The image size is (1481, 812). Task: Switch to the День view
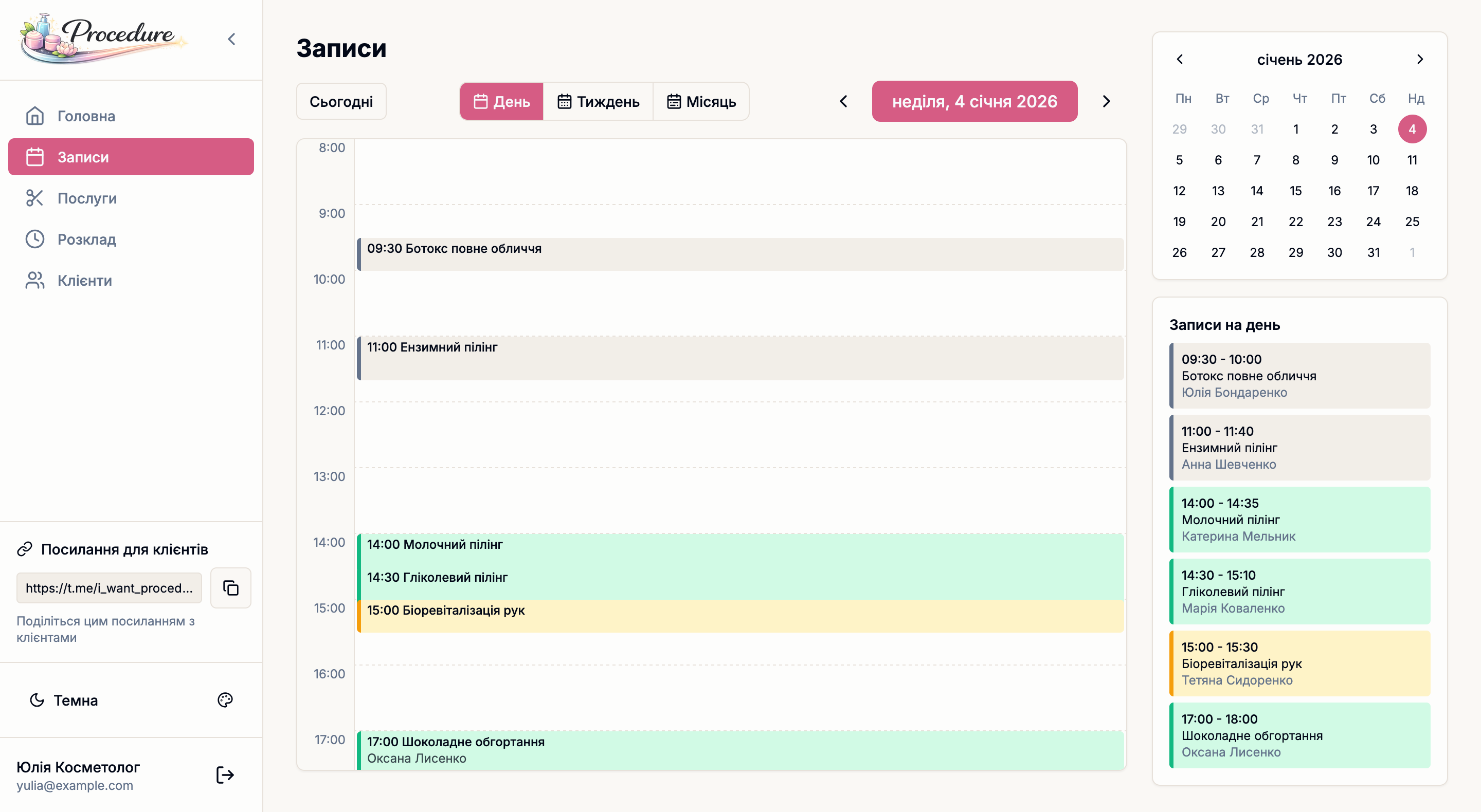tap(501, 102)
